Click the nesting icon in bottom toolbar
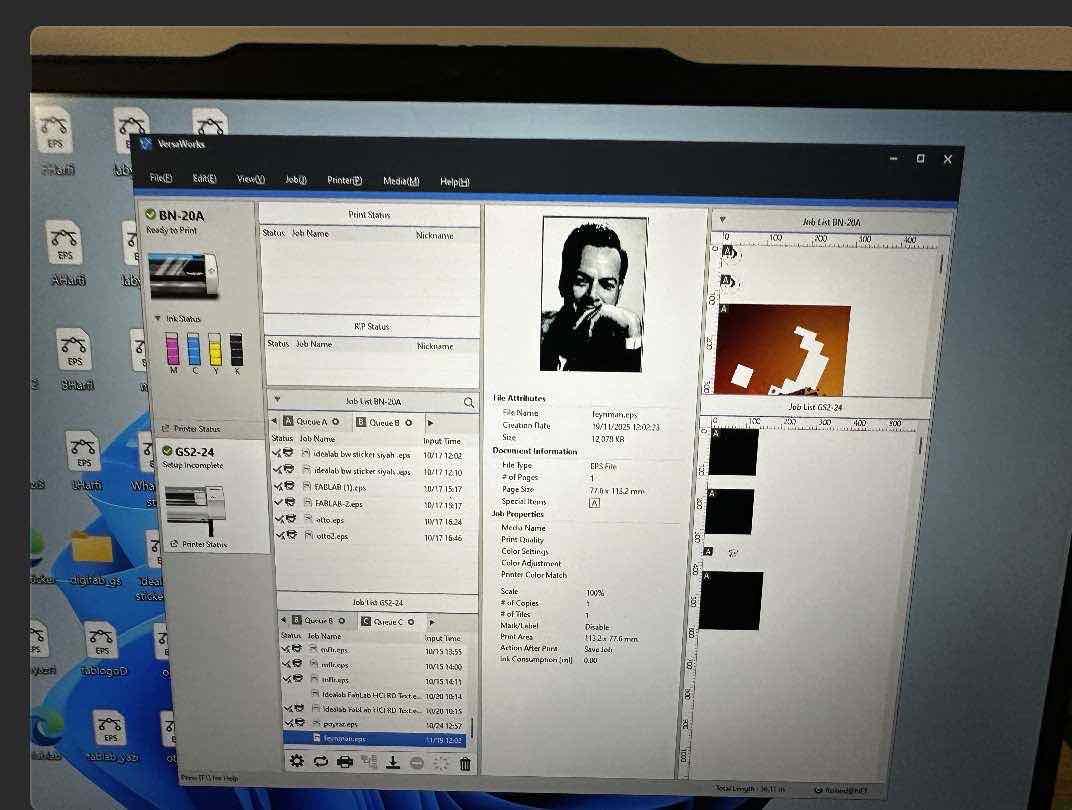 [369, 762]
